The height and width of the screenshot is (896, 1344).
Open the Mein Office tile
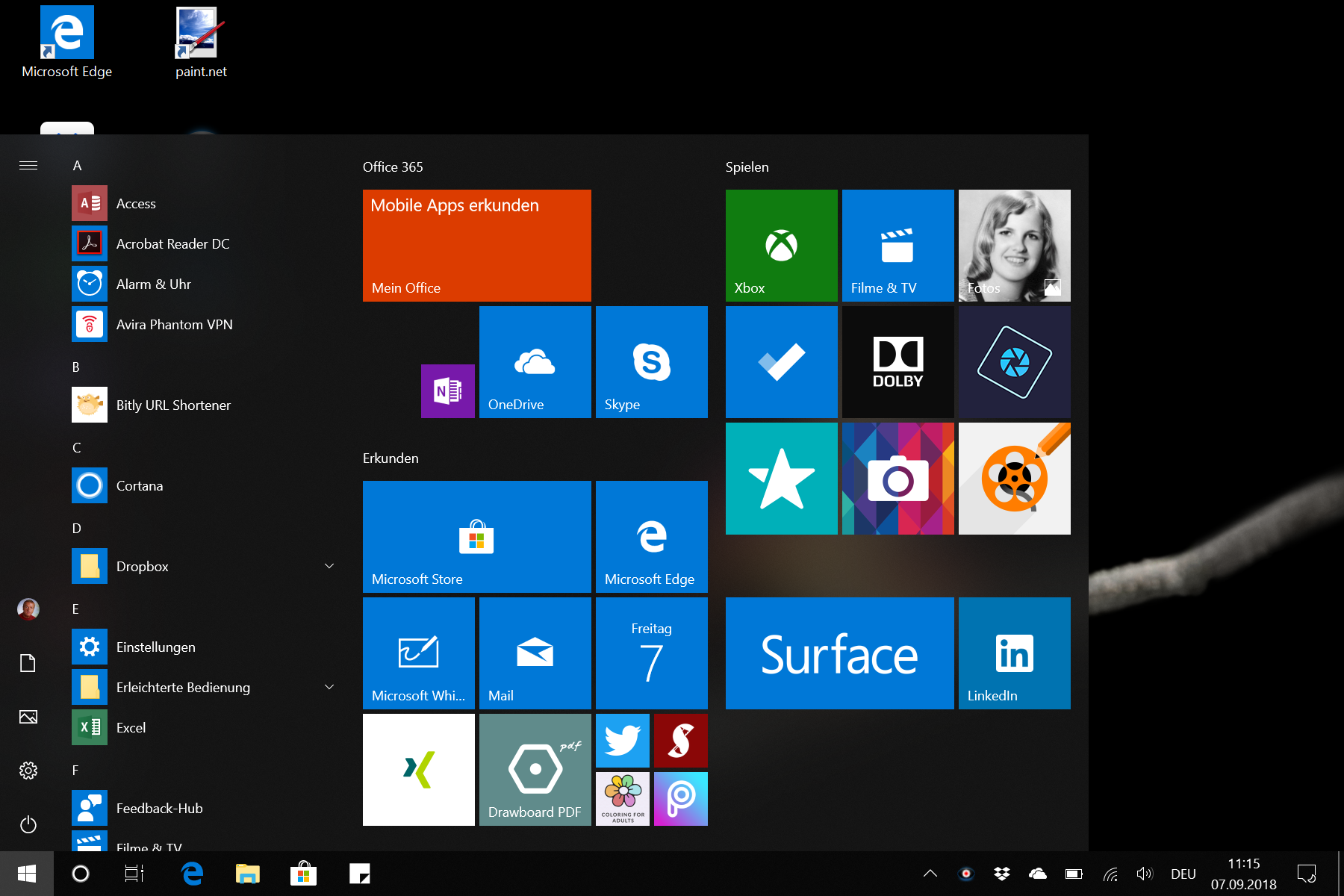477,246
